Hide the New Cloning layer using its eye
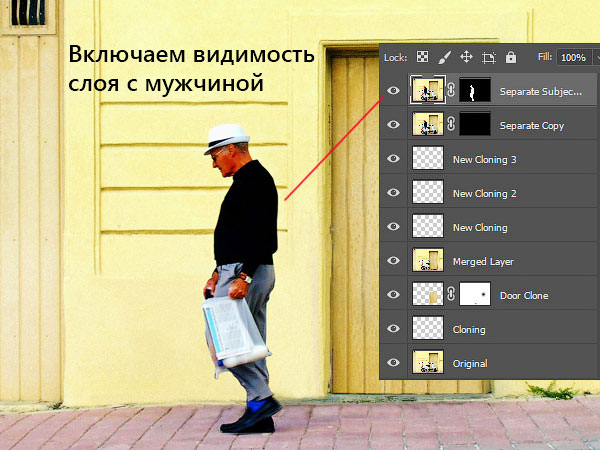This screenshot has height=450, width=600. click(x=393, y=227)
